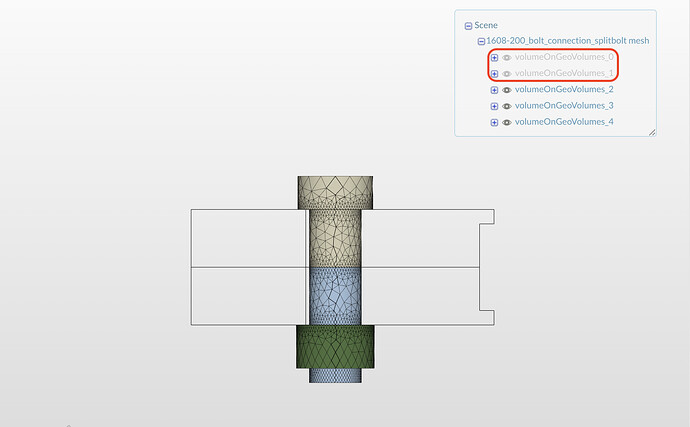Select volumeOnGeoVolumes_2 label
Image resolution: width=690 pixels, height=427 pixels.
[x=564, y=90]
